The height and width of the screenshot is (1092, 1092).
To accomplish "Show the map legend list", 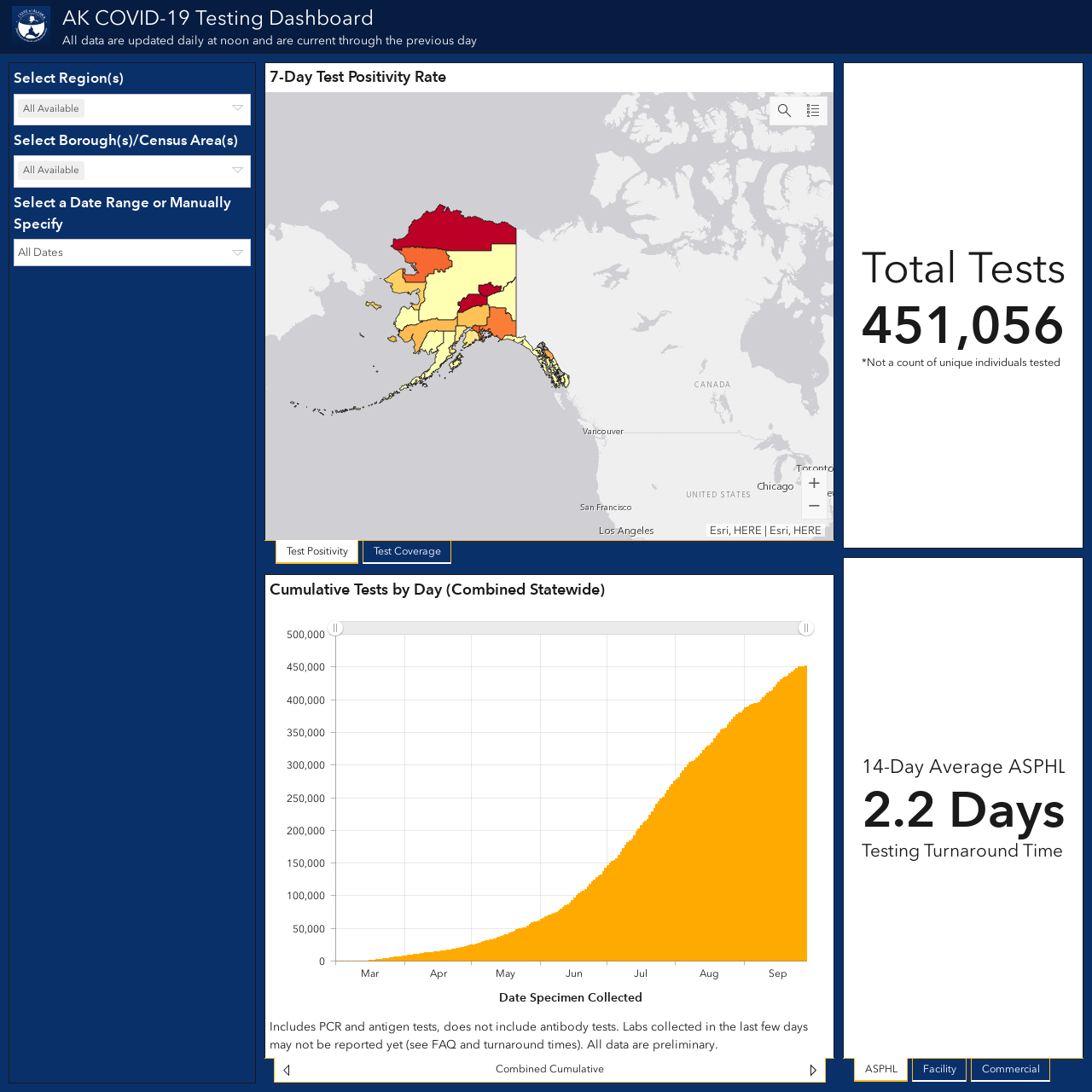I will tap(813, 111).
